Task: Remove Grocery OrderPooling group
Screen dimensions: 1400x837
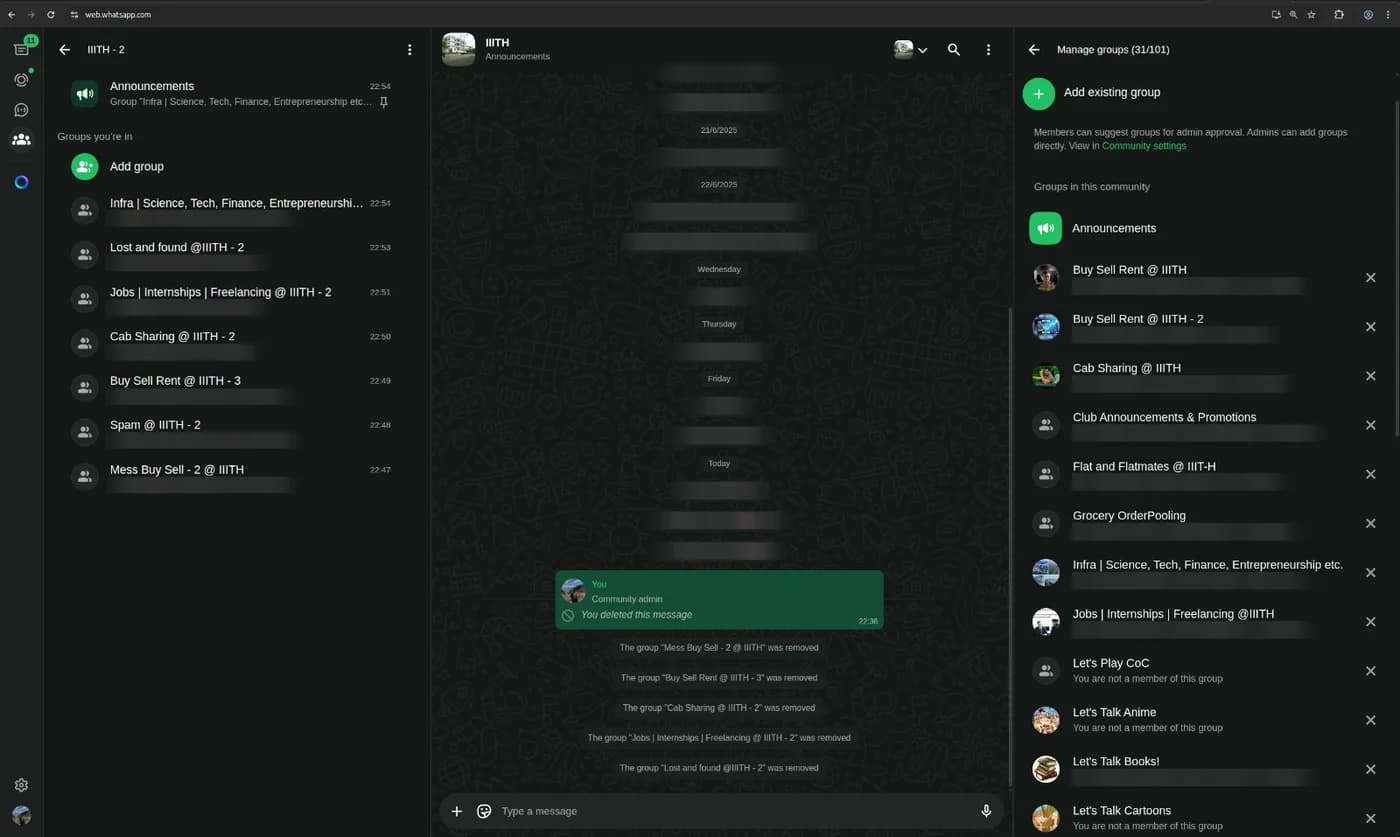Action: (x=1371, y=523)
